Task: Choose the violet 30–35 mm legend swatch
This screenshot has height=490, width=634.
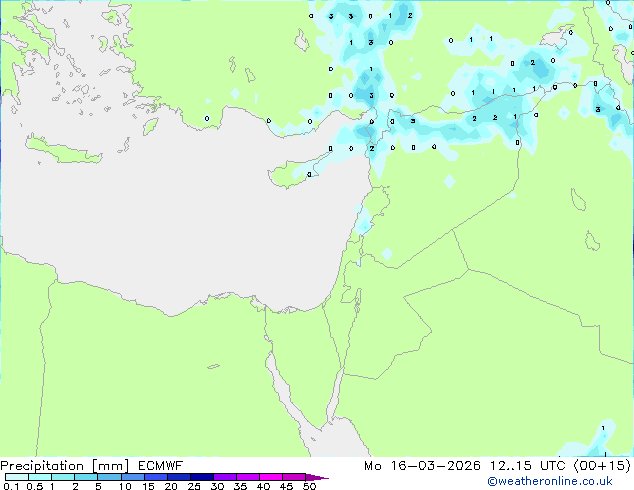Action: [x=224, y=477]
